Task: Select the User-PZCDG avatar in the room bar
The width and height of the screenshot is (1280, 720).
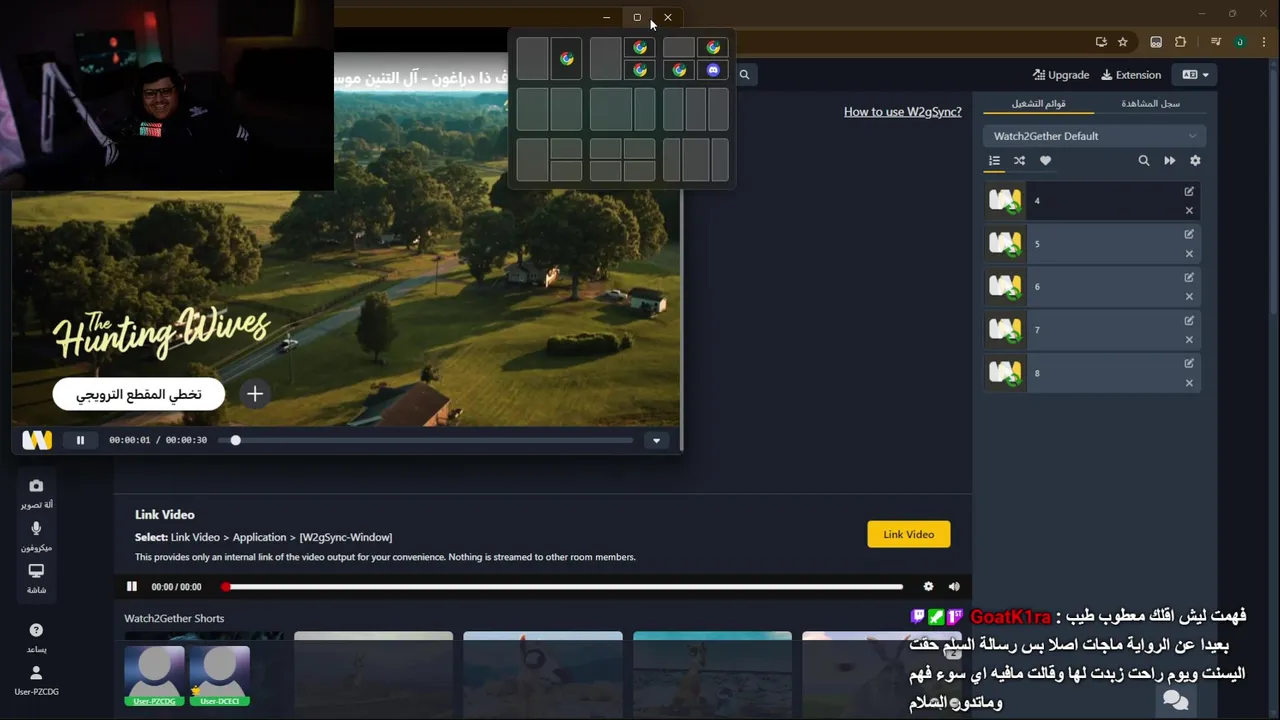Action: coord(154,676)
